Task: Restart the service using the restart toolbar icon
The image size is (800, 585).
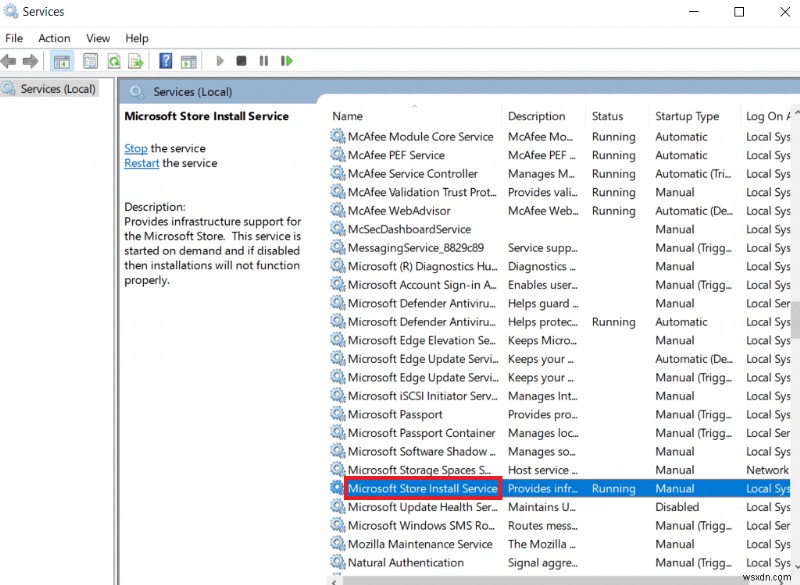Action: coord(287,60)
